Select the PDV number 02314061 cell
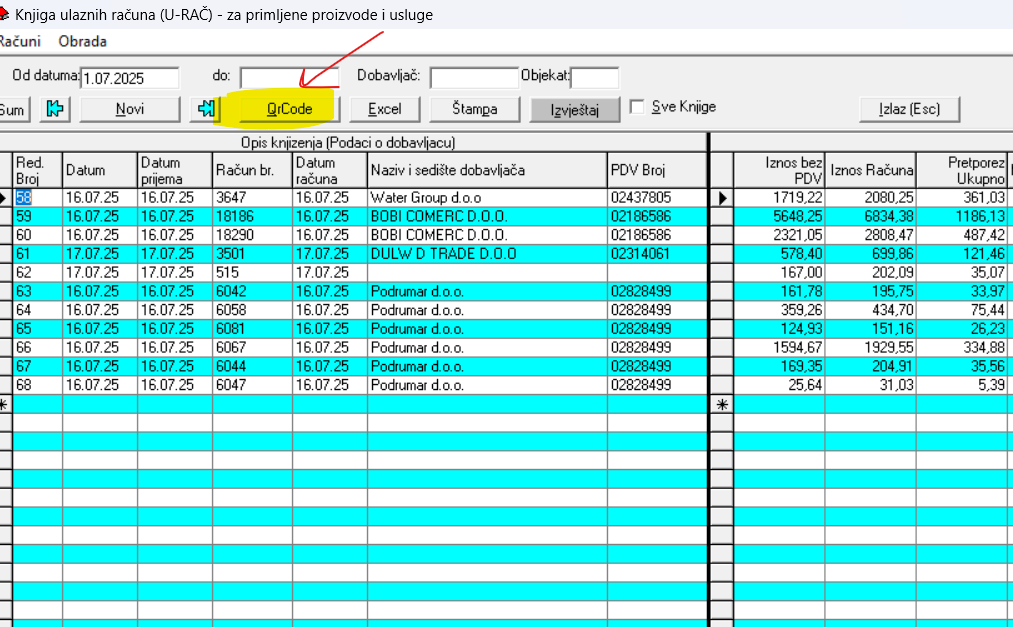 pyautogui.click(x=657, y=254)
